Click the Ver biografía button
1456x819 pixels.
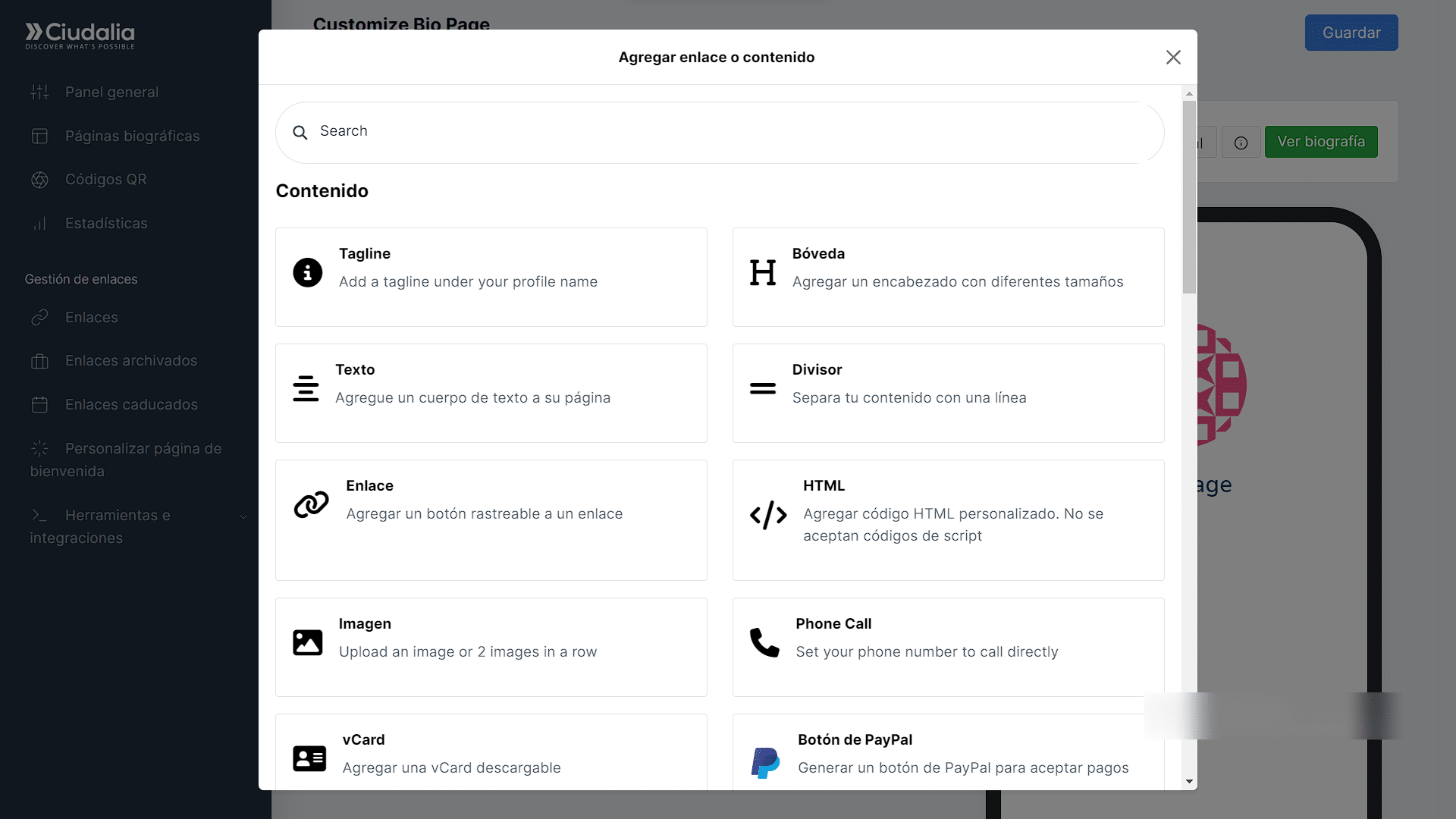point(1320,142)
